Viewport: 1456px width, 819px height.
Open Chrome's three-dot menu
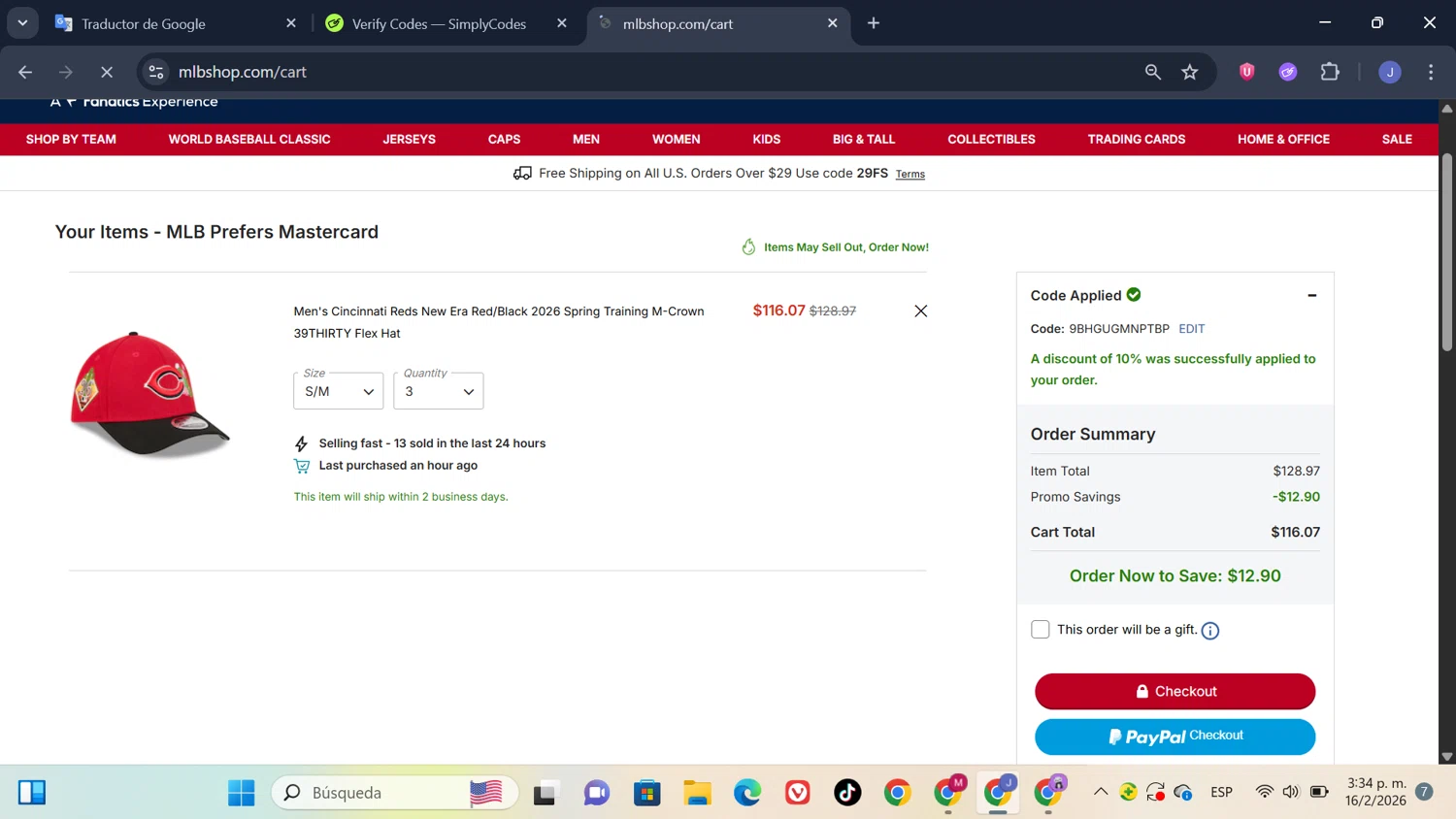point(1431,72)
